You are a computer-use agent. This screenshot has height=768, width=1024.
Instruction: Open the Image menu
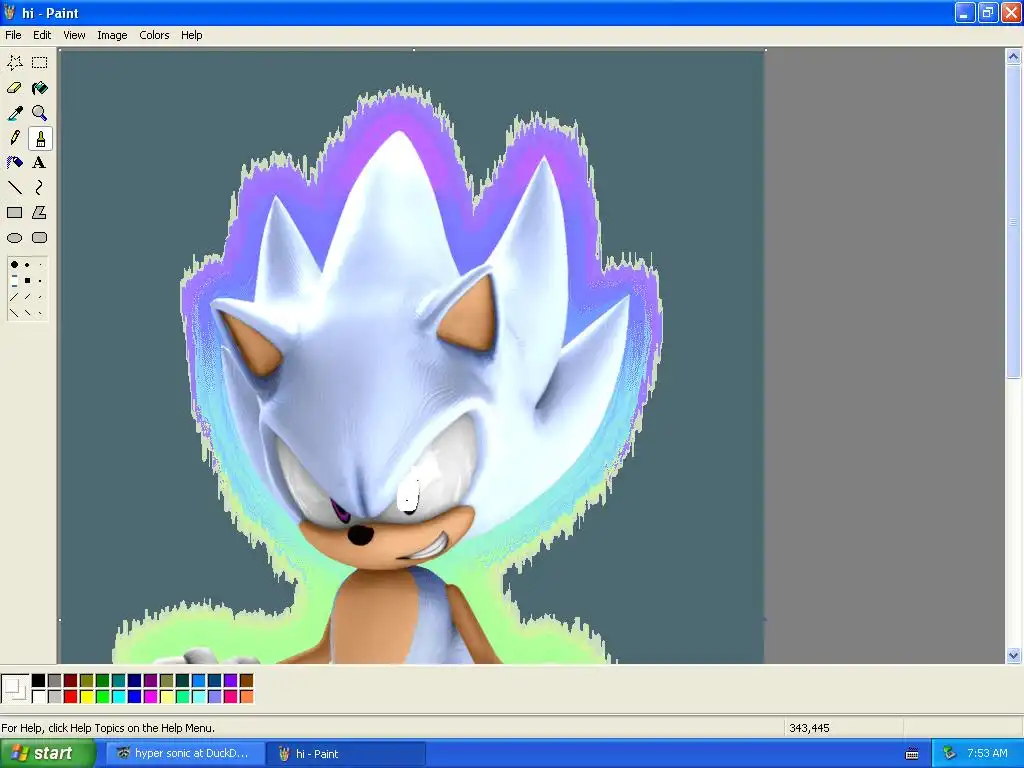112,35
